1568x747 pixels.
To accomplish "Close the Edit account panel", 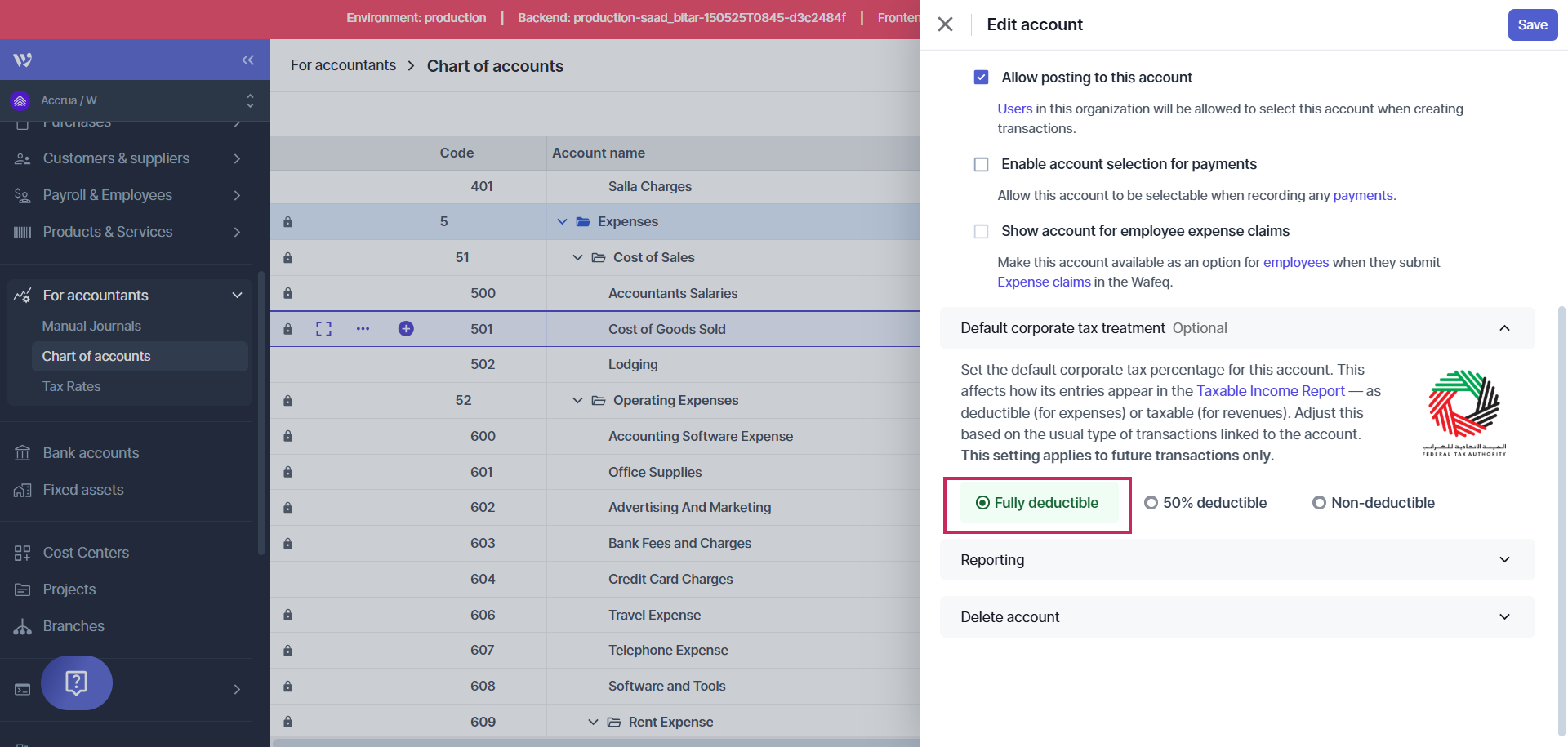I will [945, 24].
